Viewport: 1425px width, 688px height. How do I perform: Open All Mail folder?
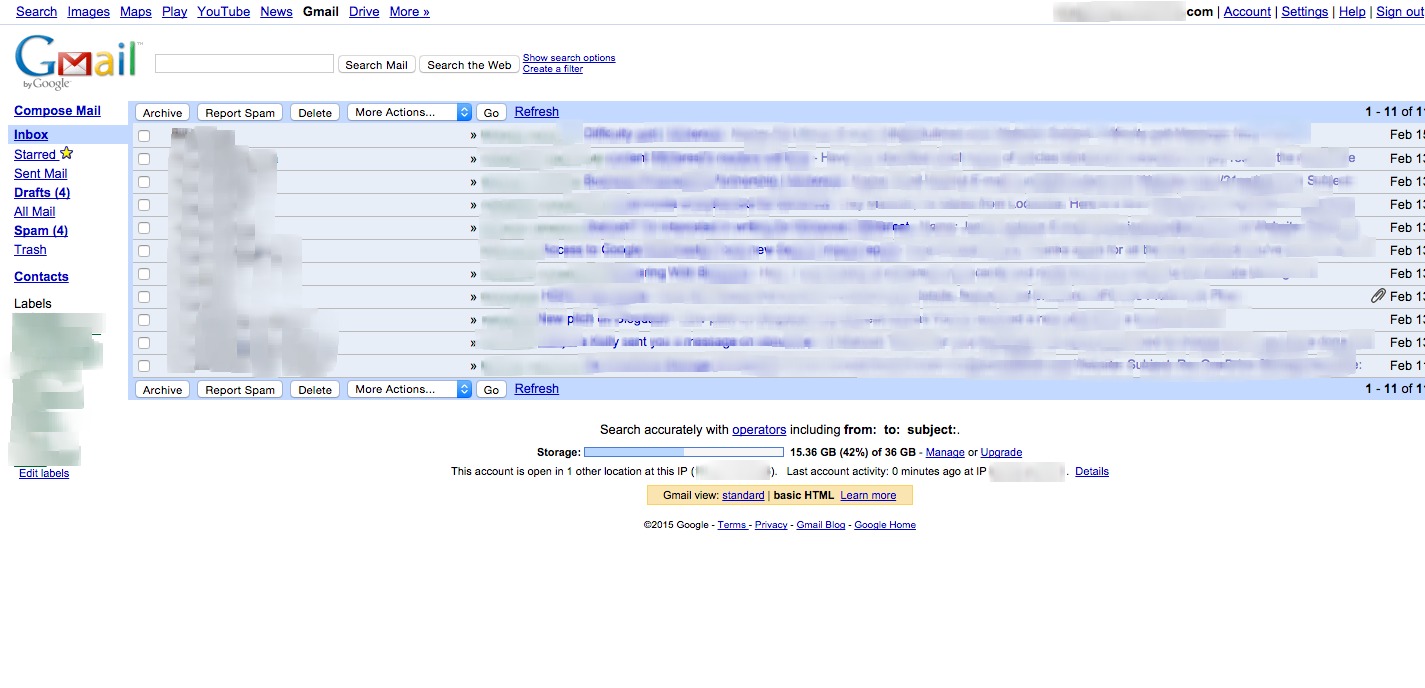pyautogui.click(x=35, y=212)
